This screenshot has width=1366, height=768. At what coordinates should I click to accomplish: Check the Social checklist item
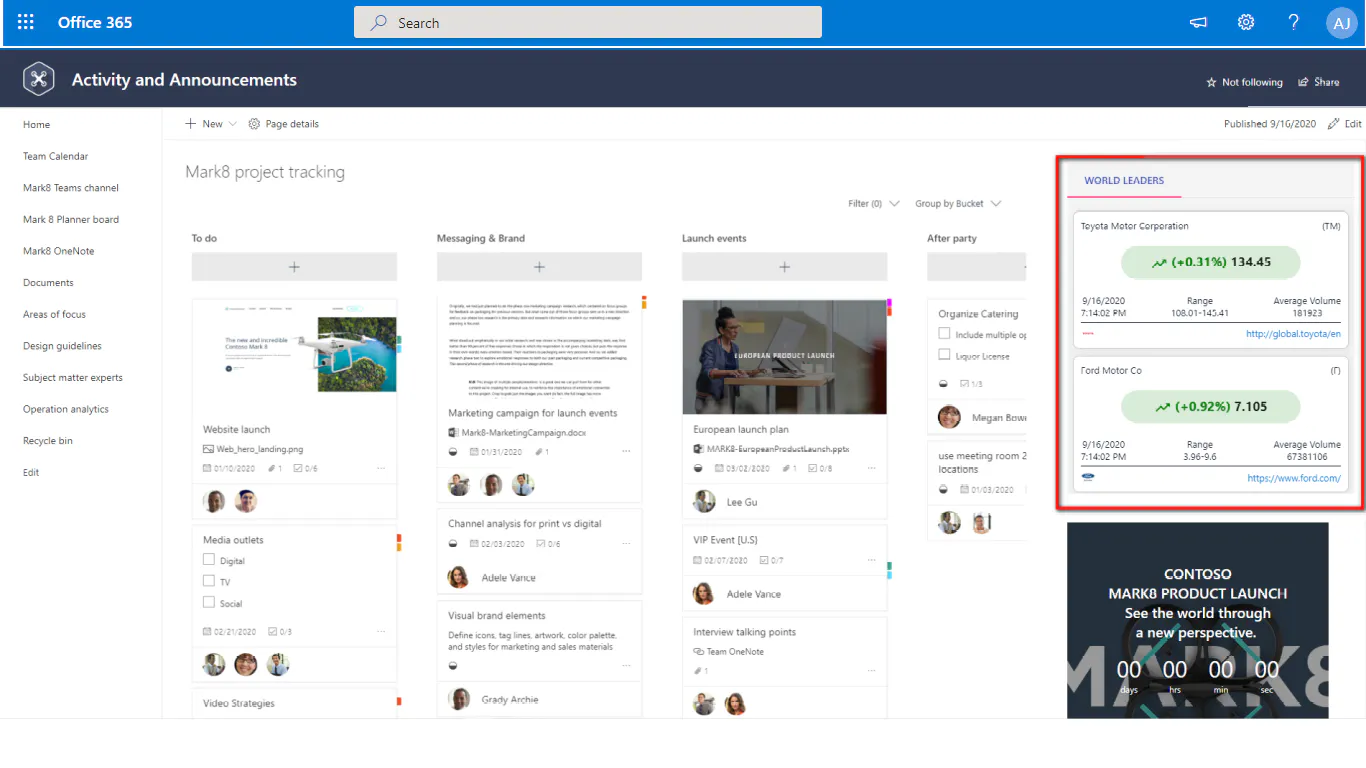[x=209, y=602]
